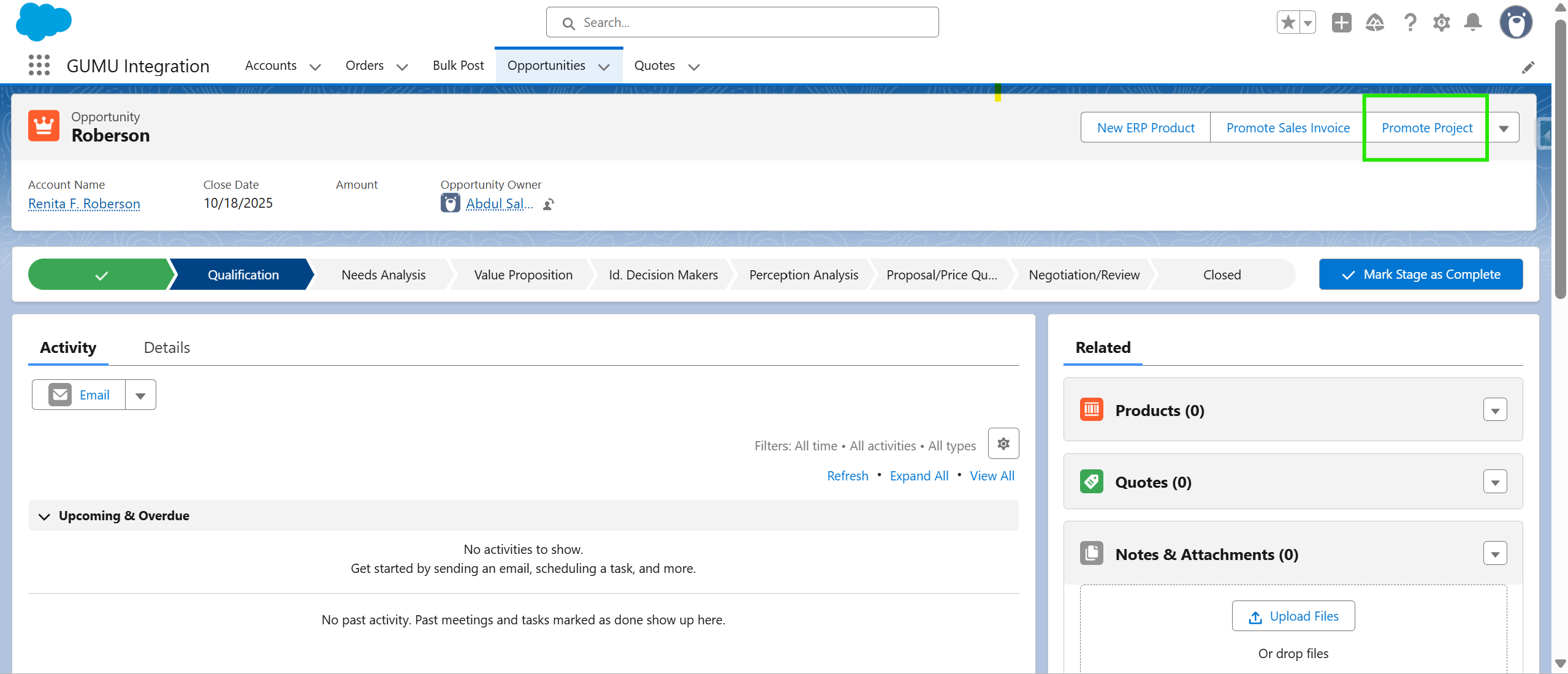Collapse the Upcoming & Overdue section
The height and width of the screenshot is (674, 1568).
pyautogui.click(x=44, y=517)
